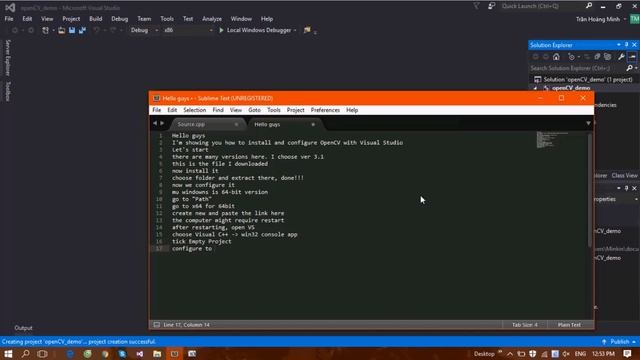Collapse the openCV_demo project node
Screen dimensions: 640x360
535,88
